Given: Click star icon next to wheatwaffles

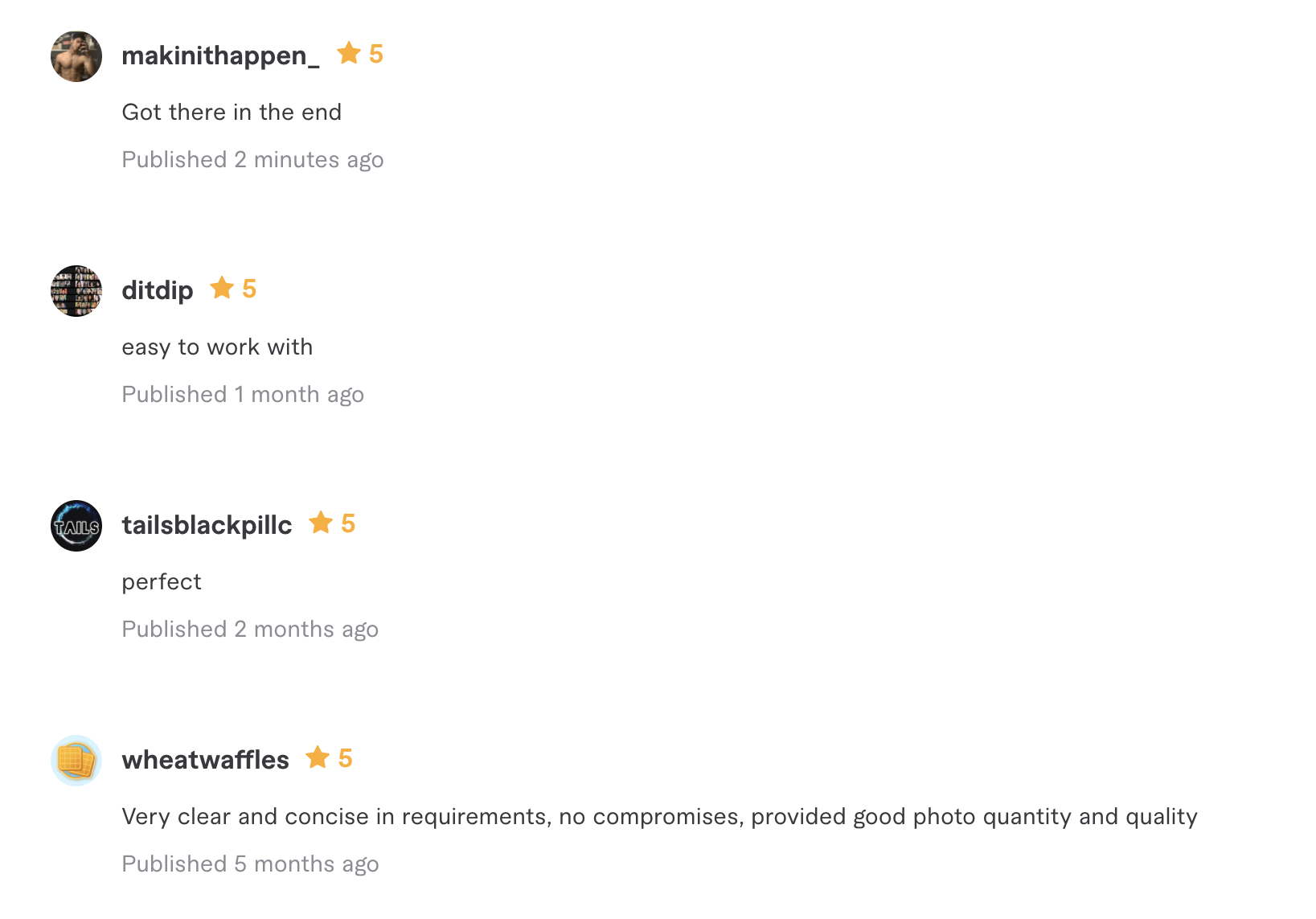Looking at the screenshot, I should [318, 757].
